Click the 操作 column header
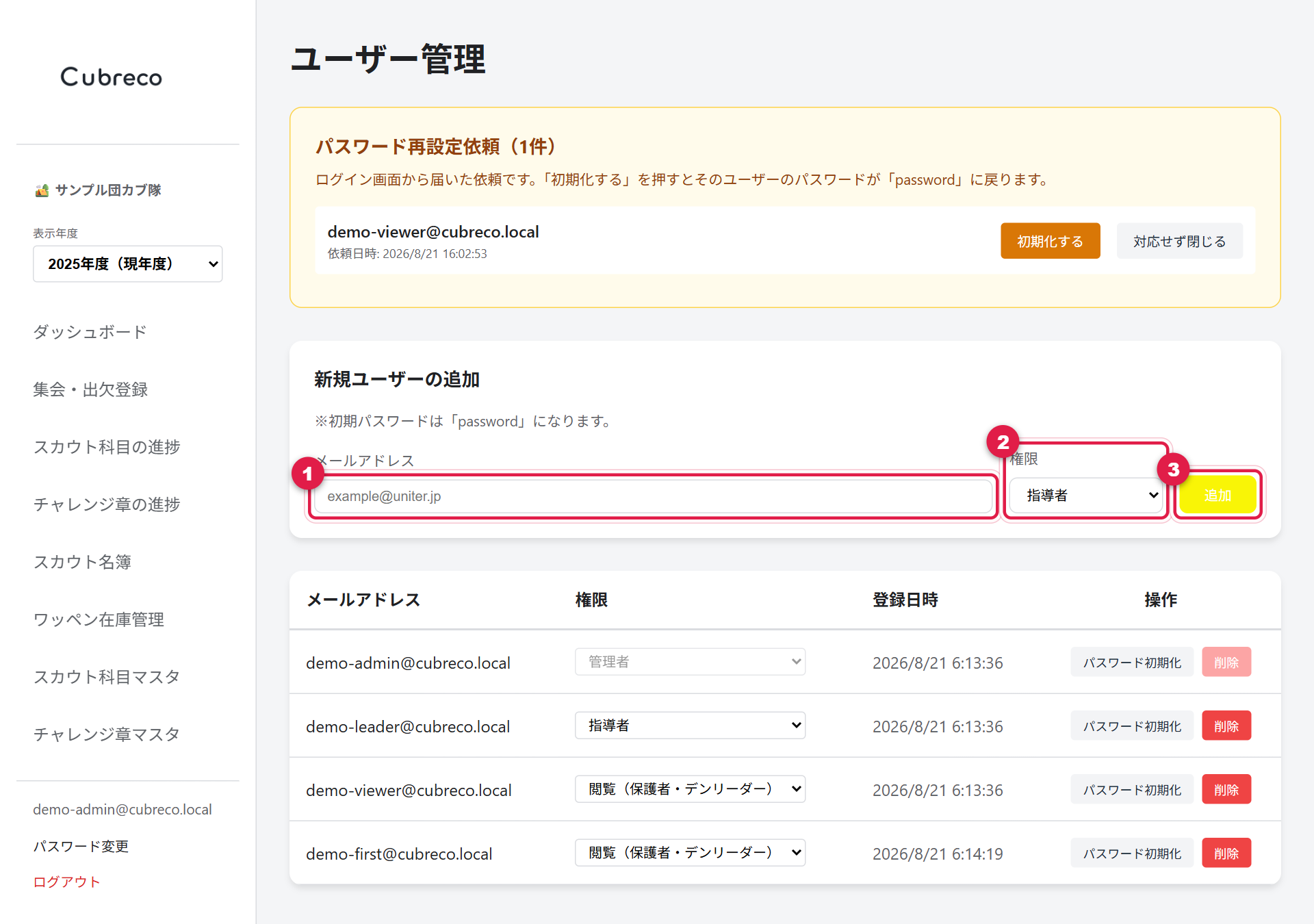 point(1161,600)
